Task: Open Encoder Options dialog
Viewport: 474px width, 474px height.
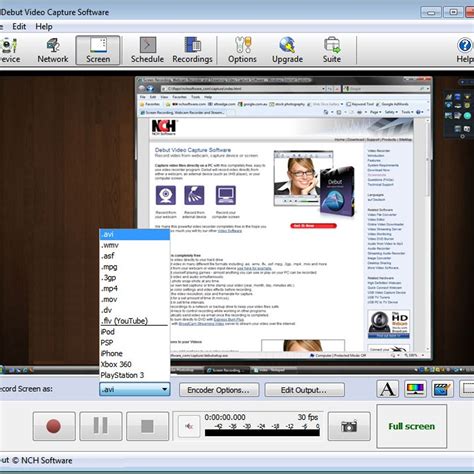Action: coord(219,390)
